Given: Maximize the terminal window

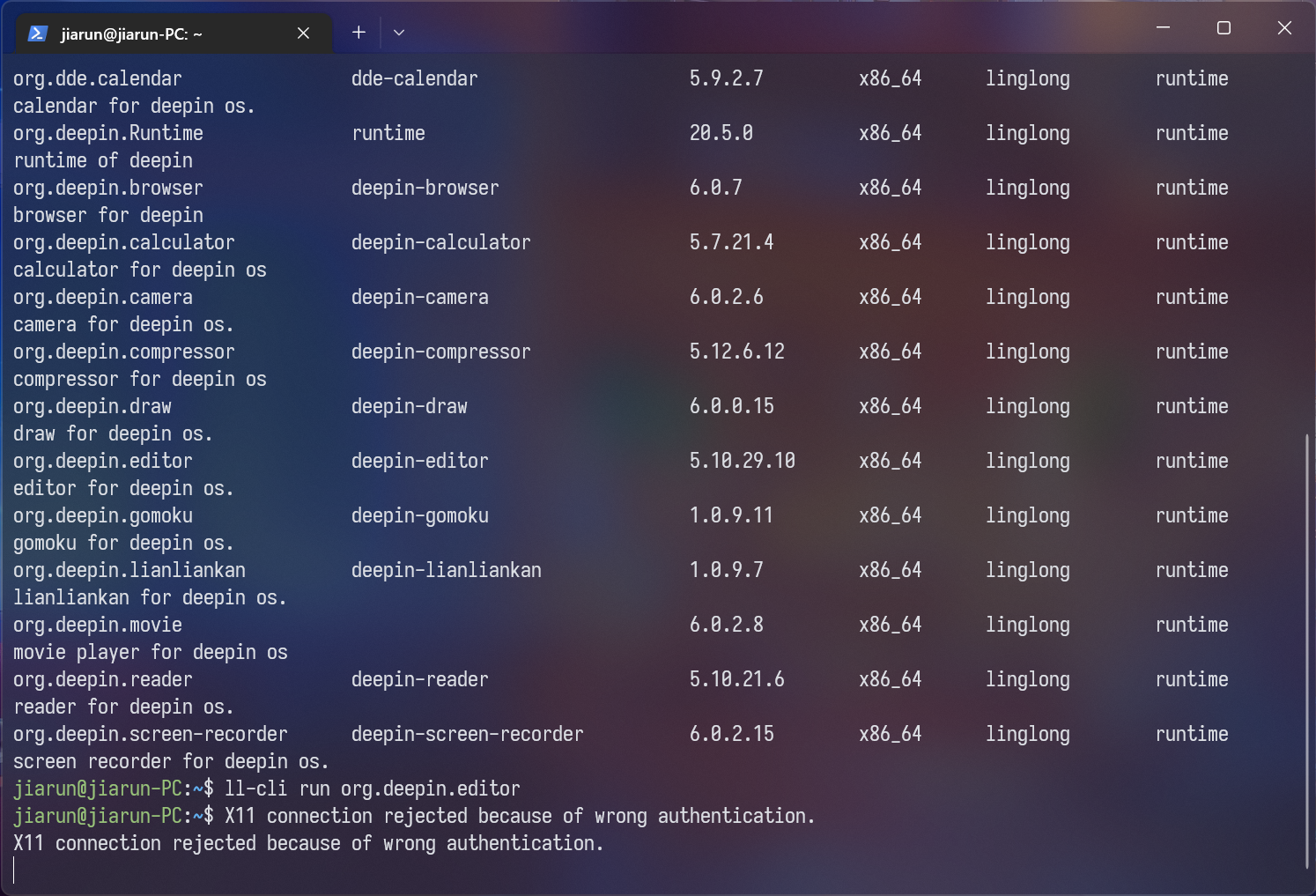Looking at the screenshot, I should coord(1224,28).
